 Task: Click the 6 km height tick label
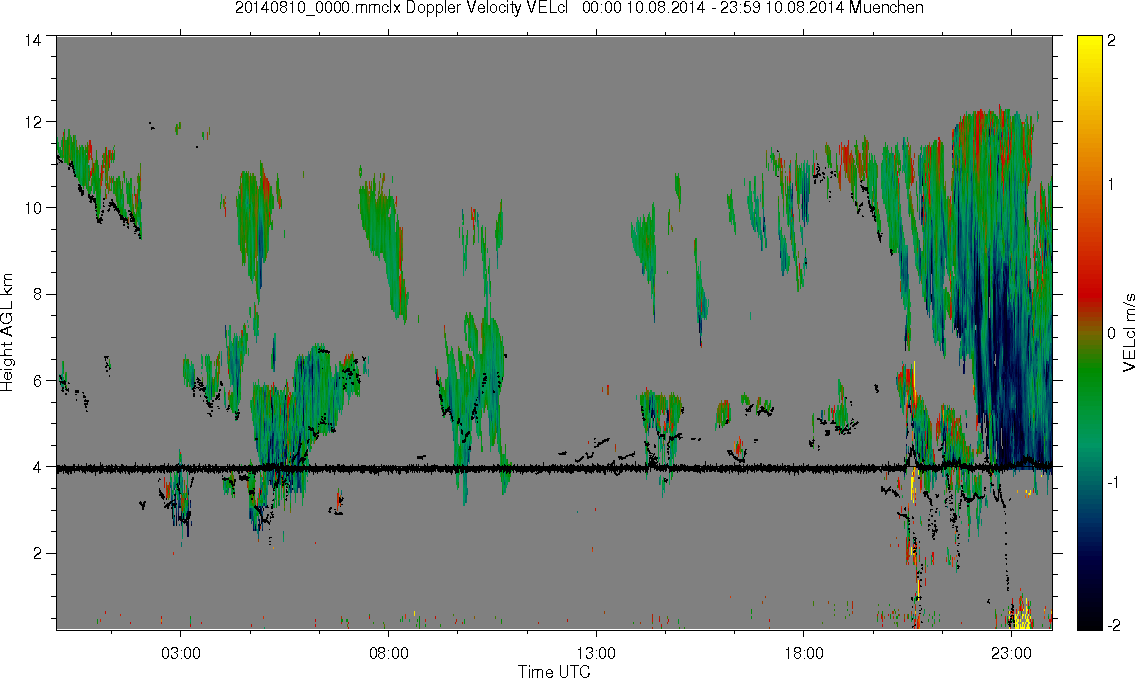coord(37,381)
